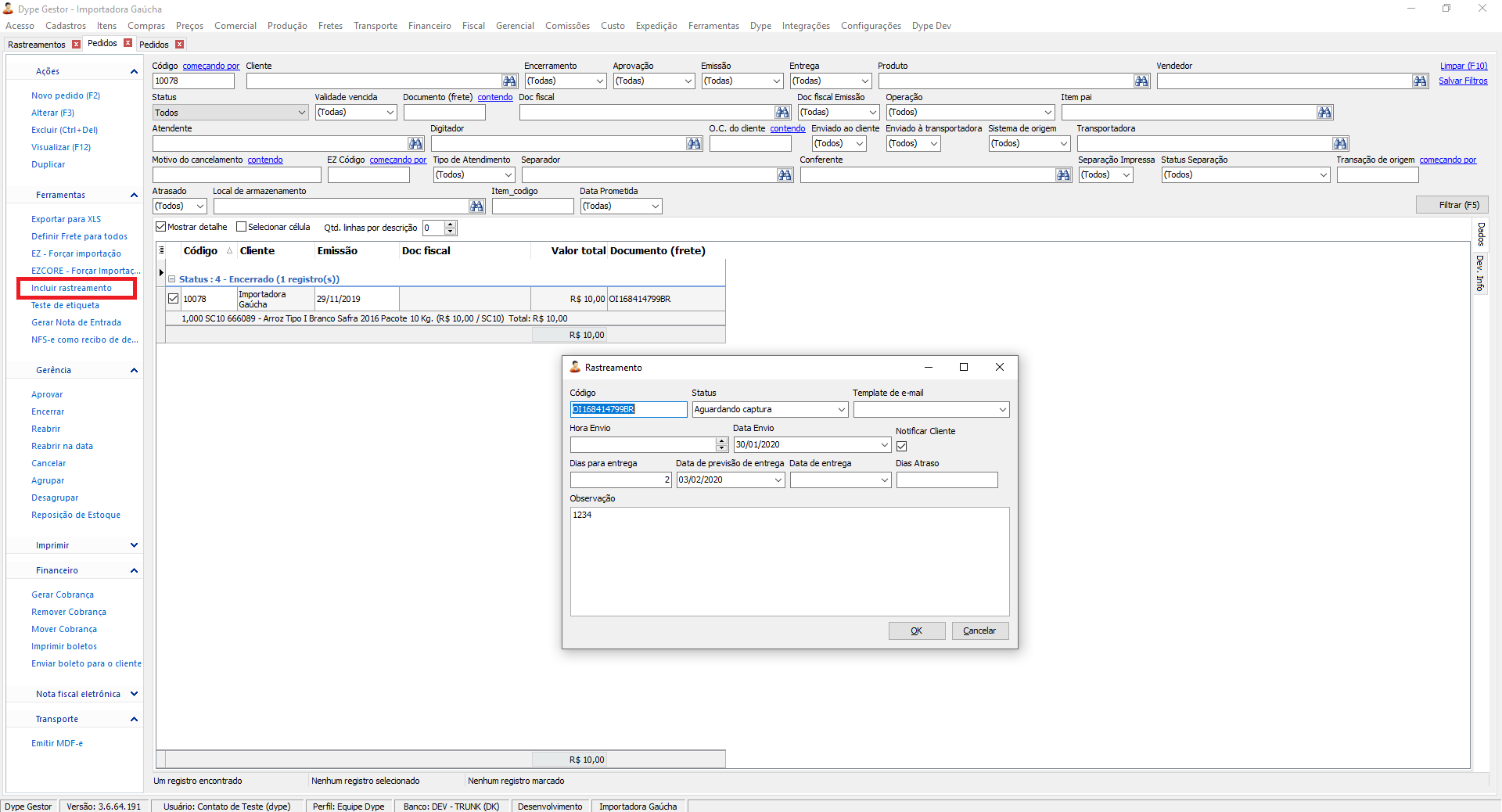Screen dimensions: 1502x812
Task: Open the Cadastros menu
Action: (x=66, y=26)
